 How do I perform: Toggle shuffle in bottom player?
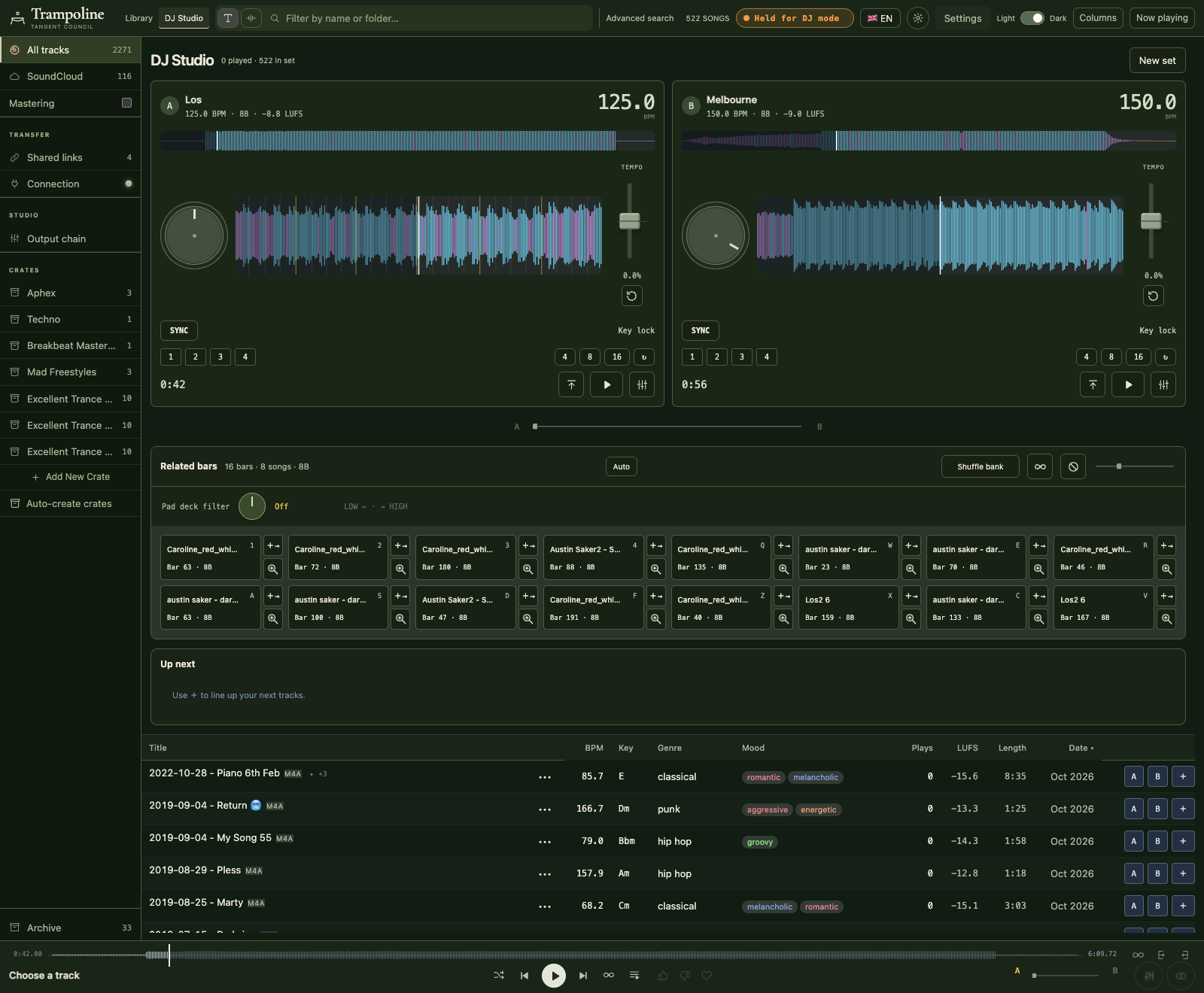click(499, 975)
